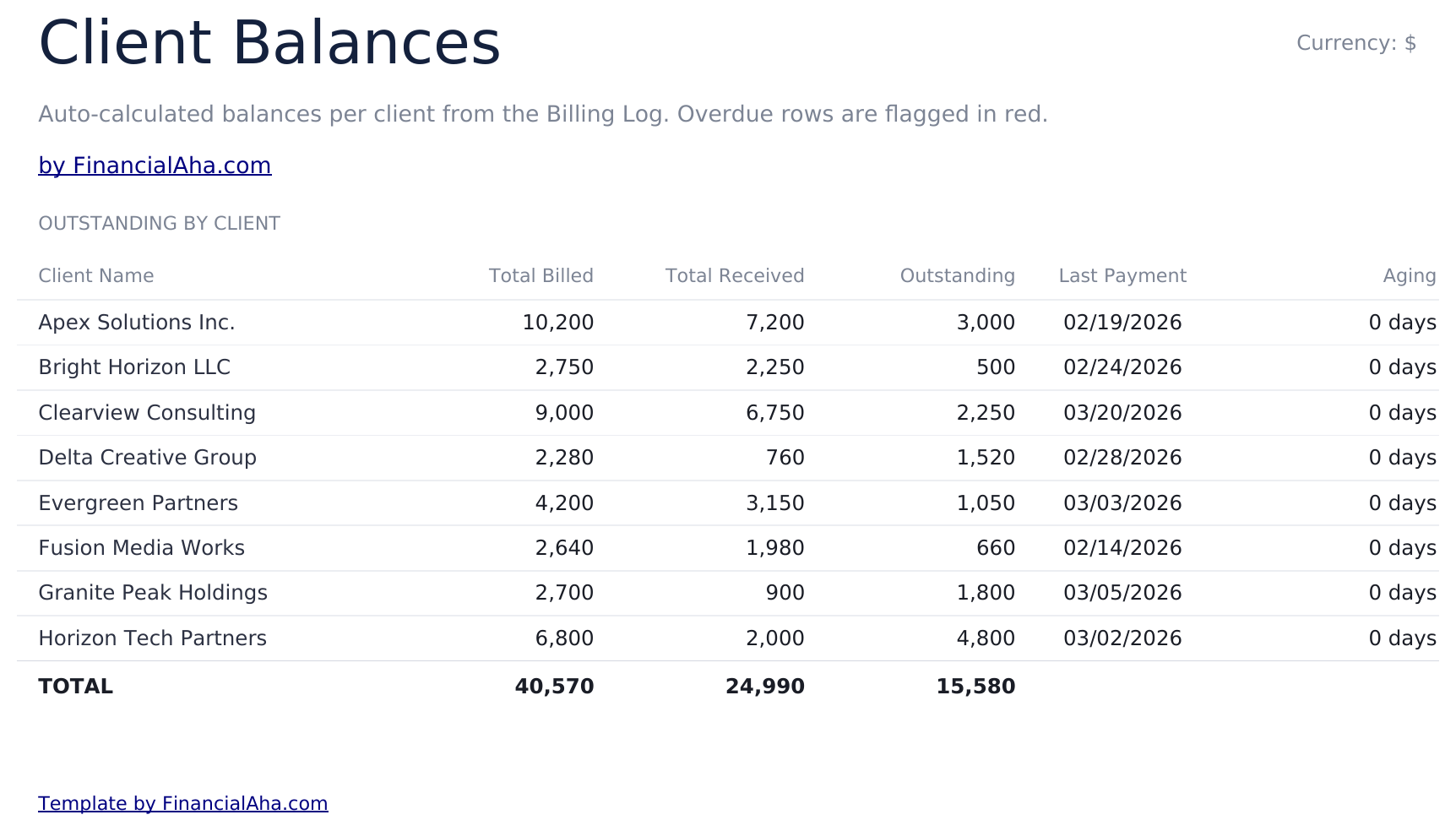Click Apex Solutions total received 7,200
Viewport: 1456px width, 831px height.
pyautogui.click(x=775, y=323)
